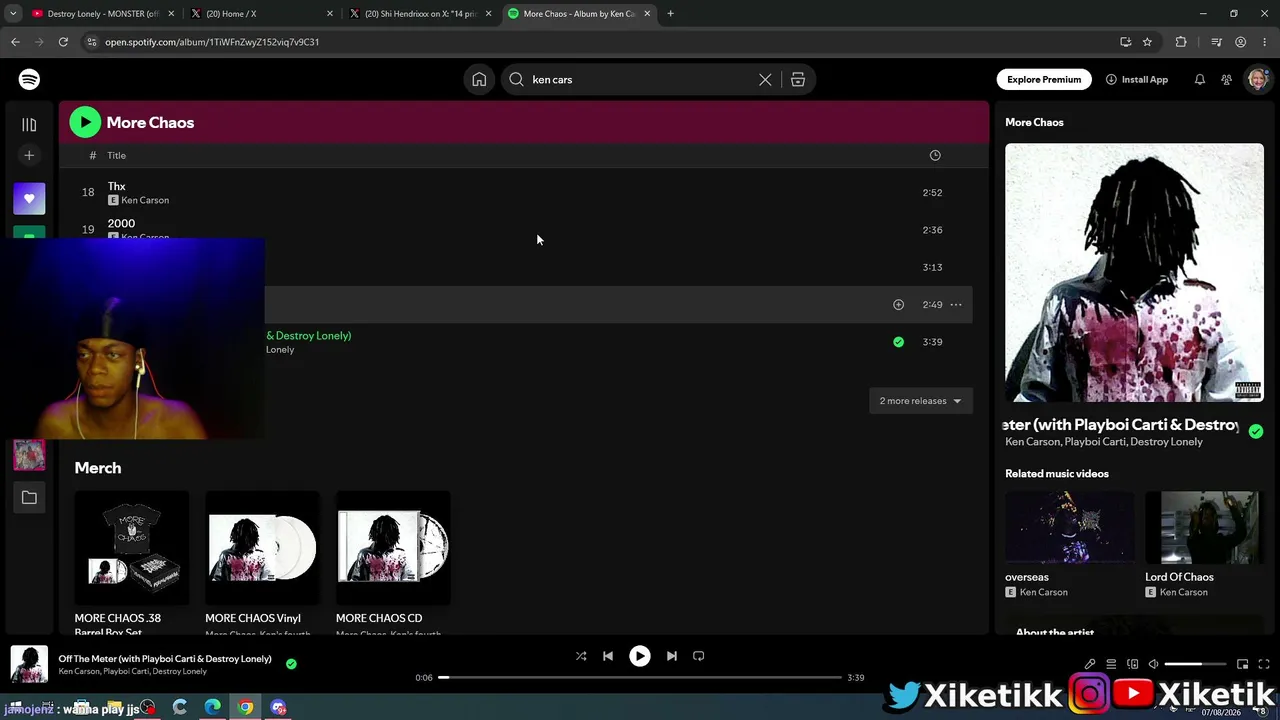Screen dimensions: 1280x720
Task: Open the More Chaos cover in Now Playing
Action: pos(1134,272)
